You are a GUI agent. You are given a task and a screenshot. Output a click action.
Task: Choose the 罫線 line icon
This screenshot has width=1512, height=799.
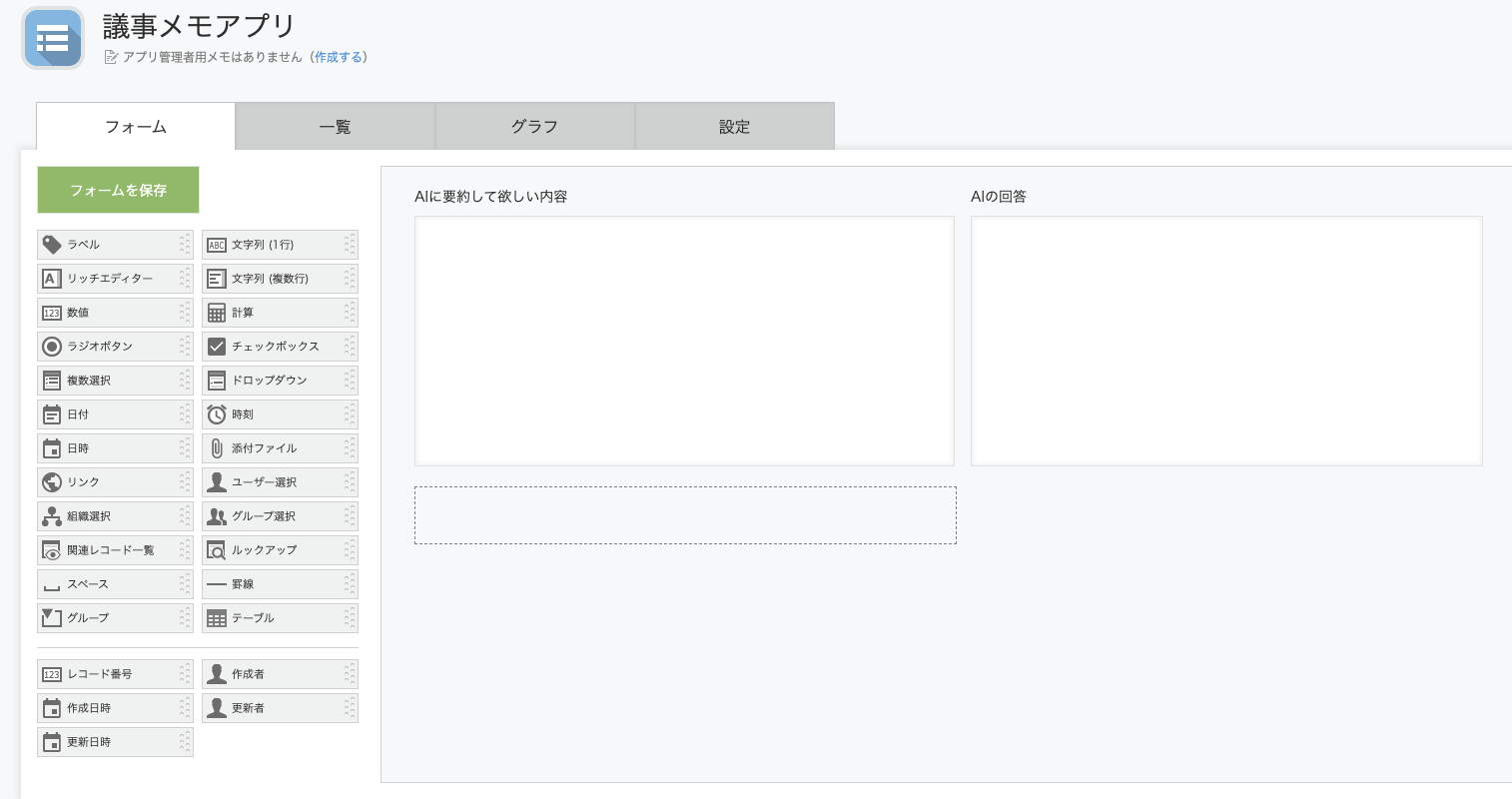click(217, 584)
